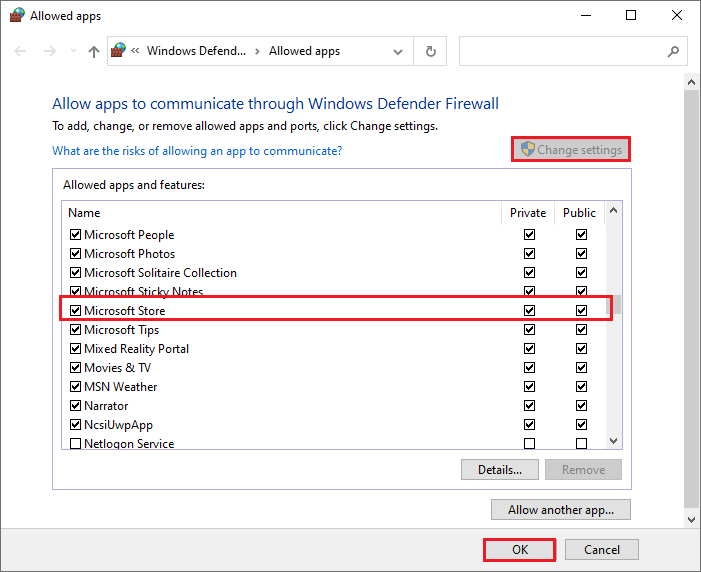Select the Narrator row text

pyautogui.click(x=106, y=406)
